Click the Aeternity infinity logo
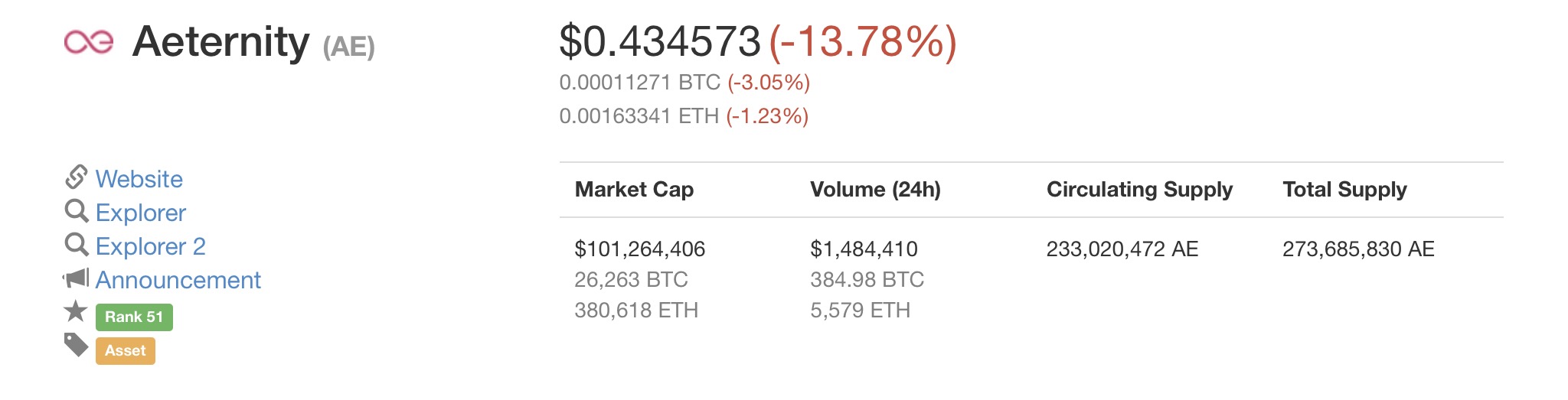 pyautogui.click(x=88, y=42)
